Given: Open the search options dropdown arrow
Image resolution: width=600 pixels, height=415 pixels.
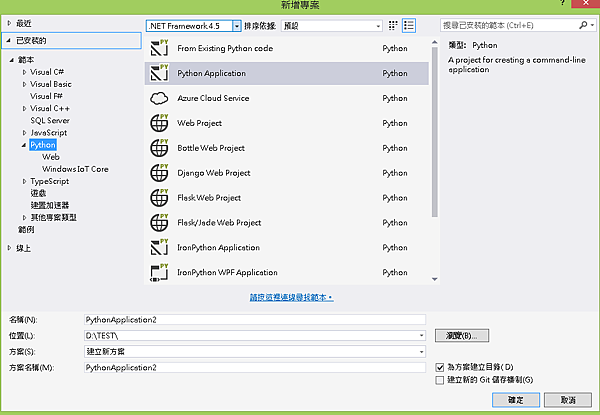Looking at the screenshot, I should pyautogui.click(x=592, y=25).
